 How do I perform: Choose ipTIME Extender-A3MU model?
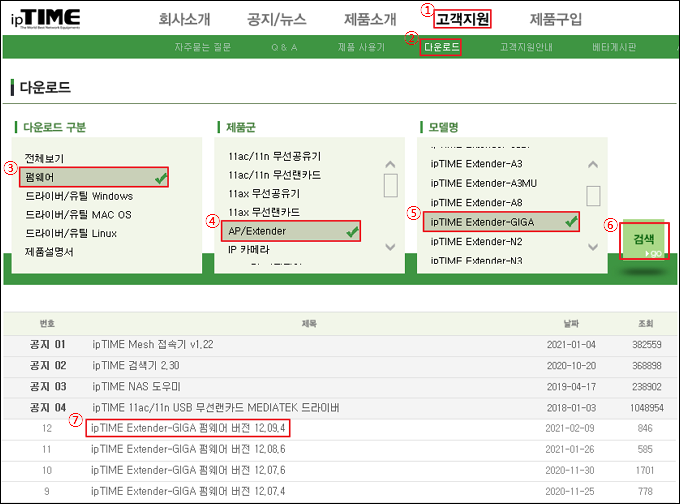[x=484, y=183]
